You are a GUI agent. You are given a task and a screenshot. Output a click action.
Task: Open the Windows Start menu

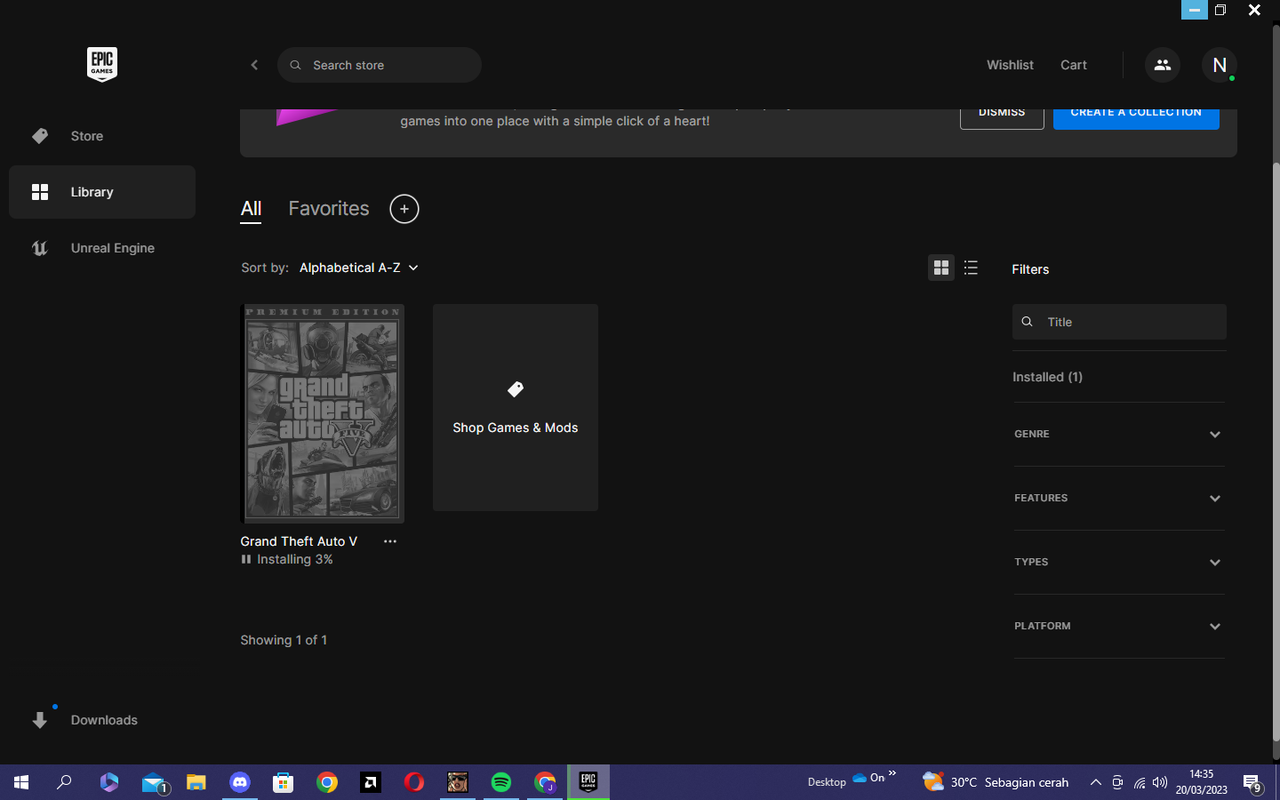click(20, 782)
